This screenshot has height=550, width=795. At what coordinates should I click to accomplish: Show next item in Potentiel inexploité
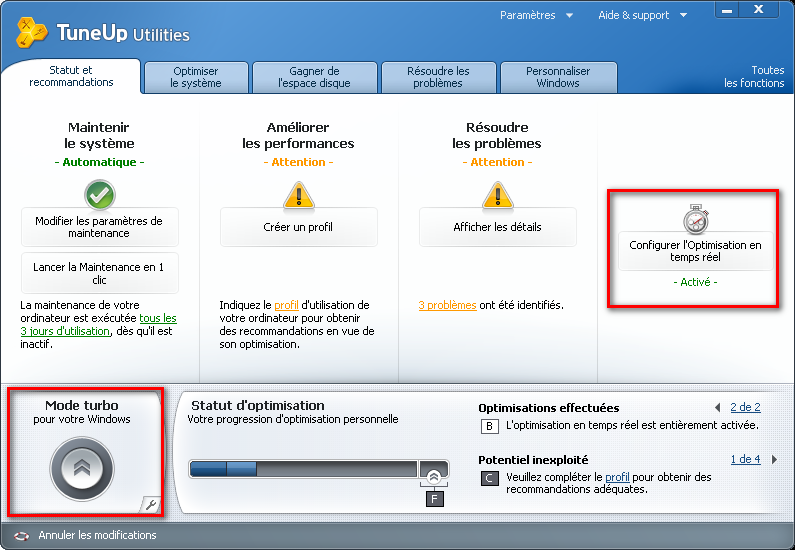[774, 459]
